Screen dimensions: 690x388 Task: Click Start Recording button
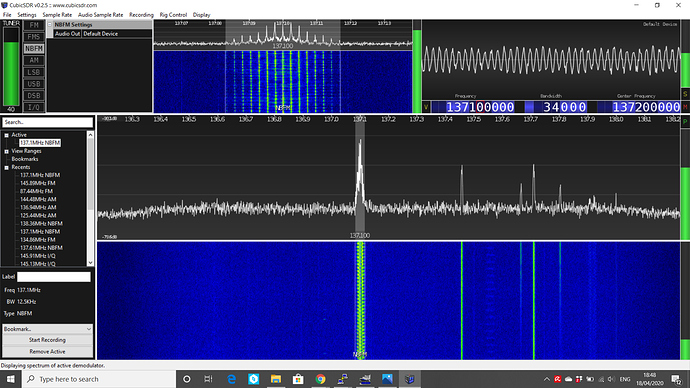click(47, 340)
